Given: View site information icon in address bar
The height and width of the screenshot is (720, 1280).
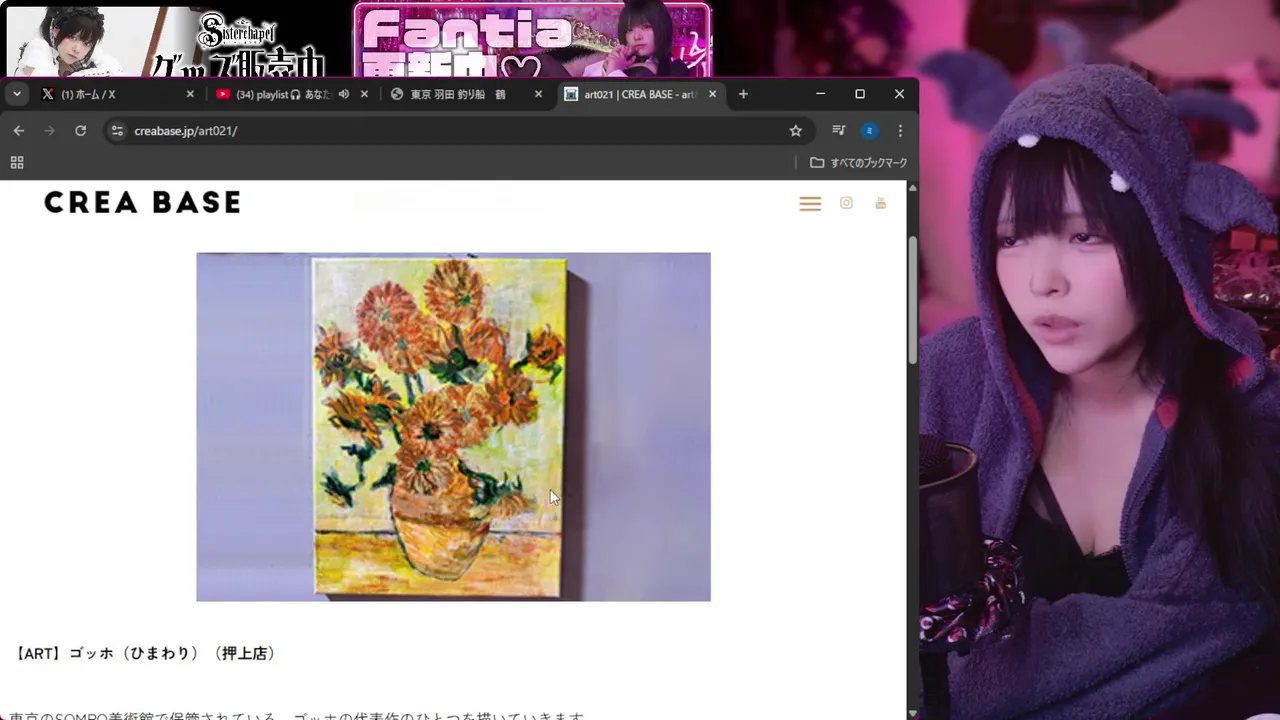Looking at the screenshot, I should point(117,131).
